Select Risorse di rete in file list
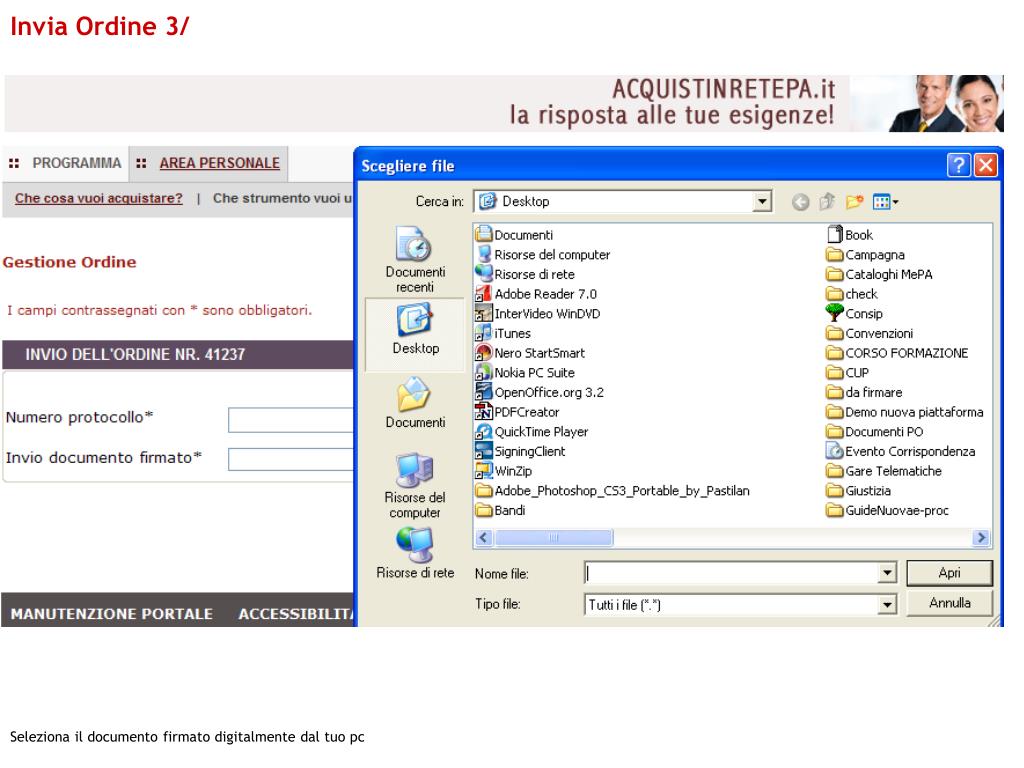 tap(526, 274)
